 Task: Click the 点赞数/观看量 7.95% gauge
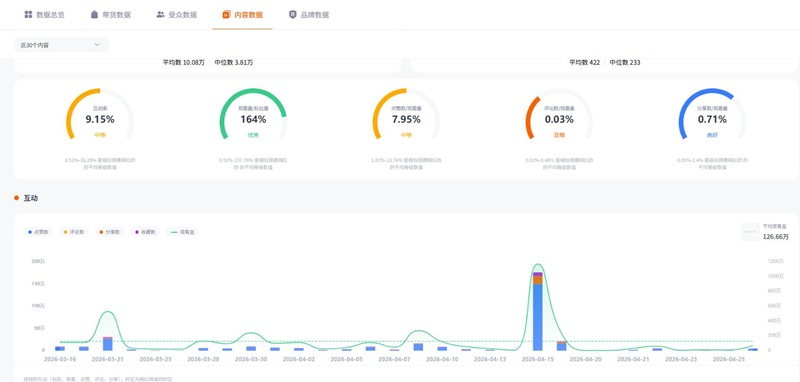click(406, 115)
